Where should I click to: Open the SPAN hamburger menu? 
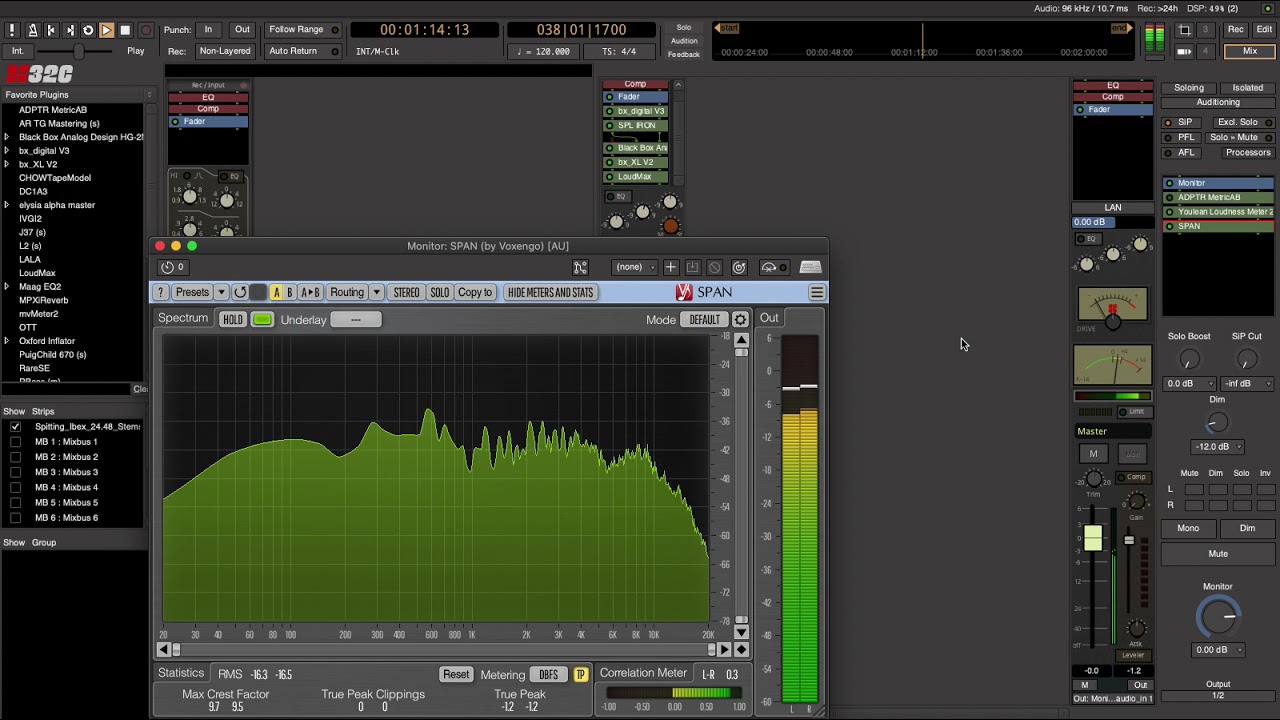817,292
